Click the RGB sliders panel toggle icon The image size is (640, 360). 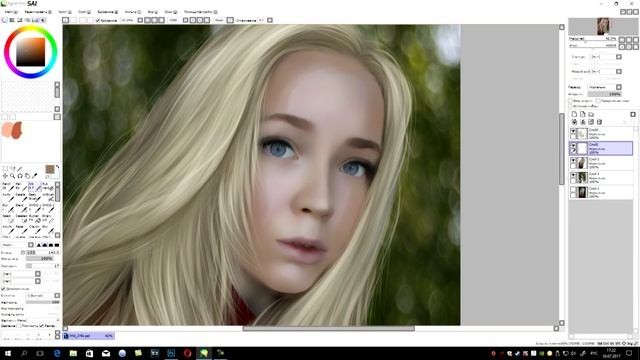point(12,20)
